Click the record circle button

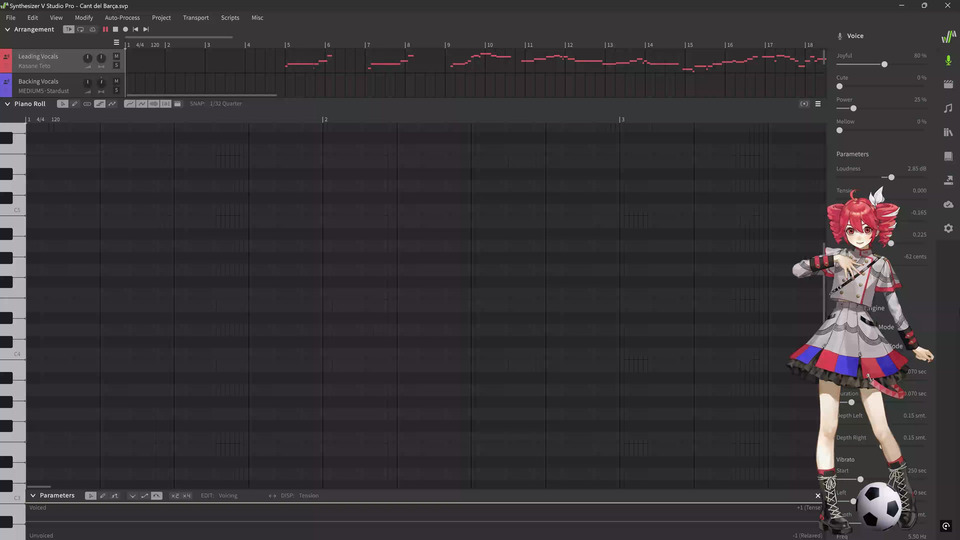(126, 29)
